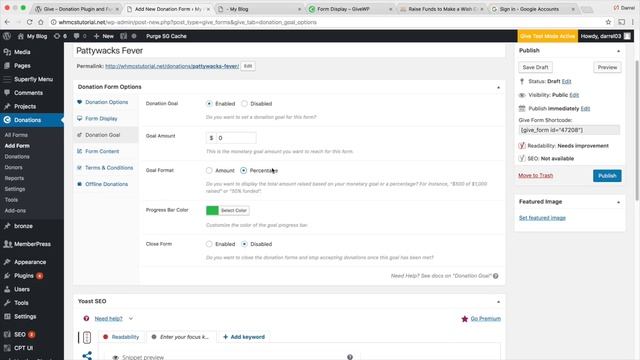Set Close Form to Disabled

click(x=244, y=244)
